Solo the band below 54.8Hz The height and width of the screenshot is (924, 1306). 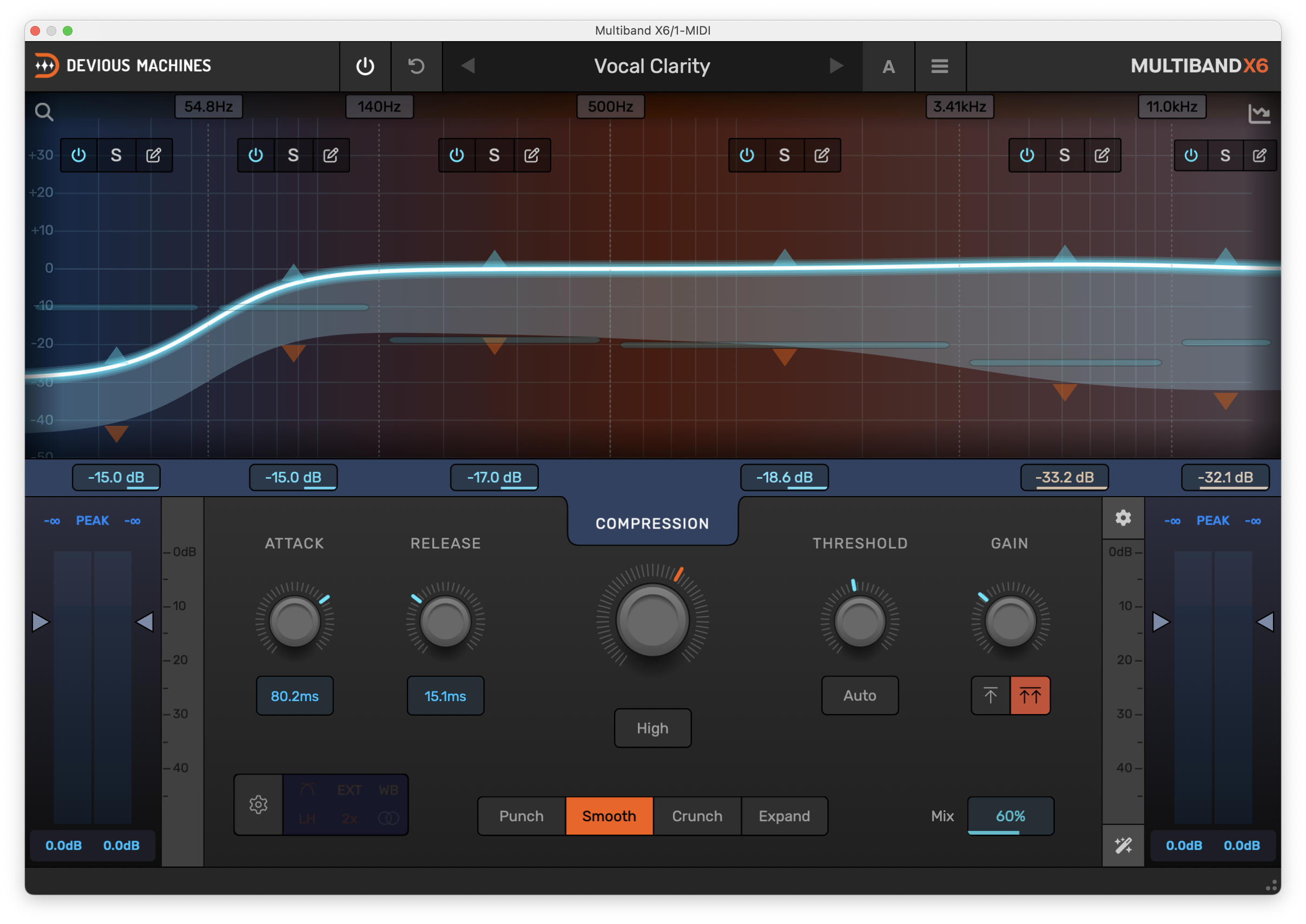click(x=116, y=155)
